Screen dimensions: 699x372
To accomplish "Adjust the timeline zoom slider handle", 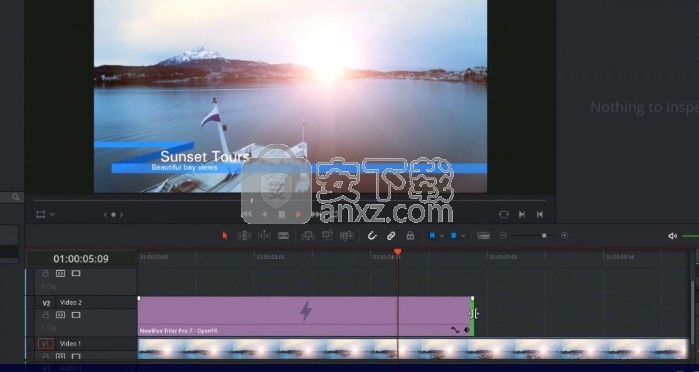I will [x=544, y=235].
